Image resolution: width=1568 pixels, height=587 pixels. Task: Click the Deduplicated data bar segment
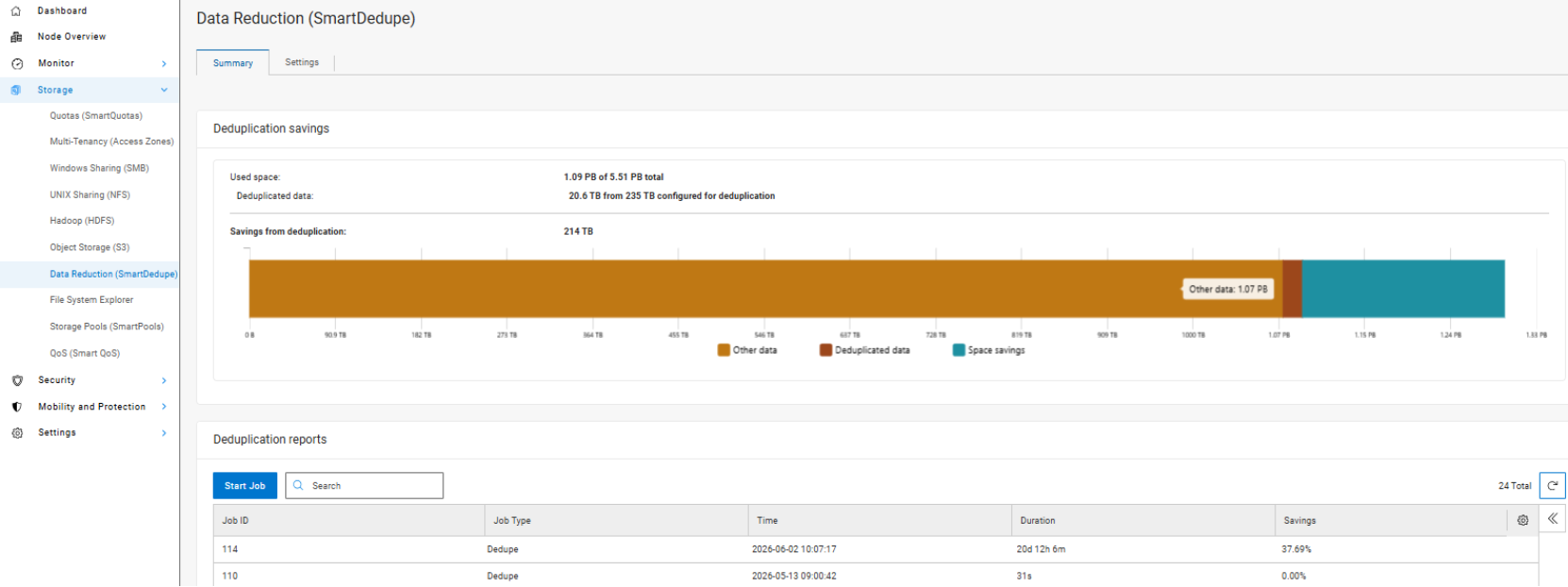point(1292,289)
